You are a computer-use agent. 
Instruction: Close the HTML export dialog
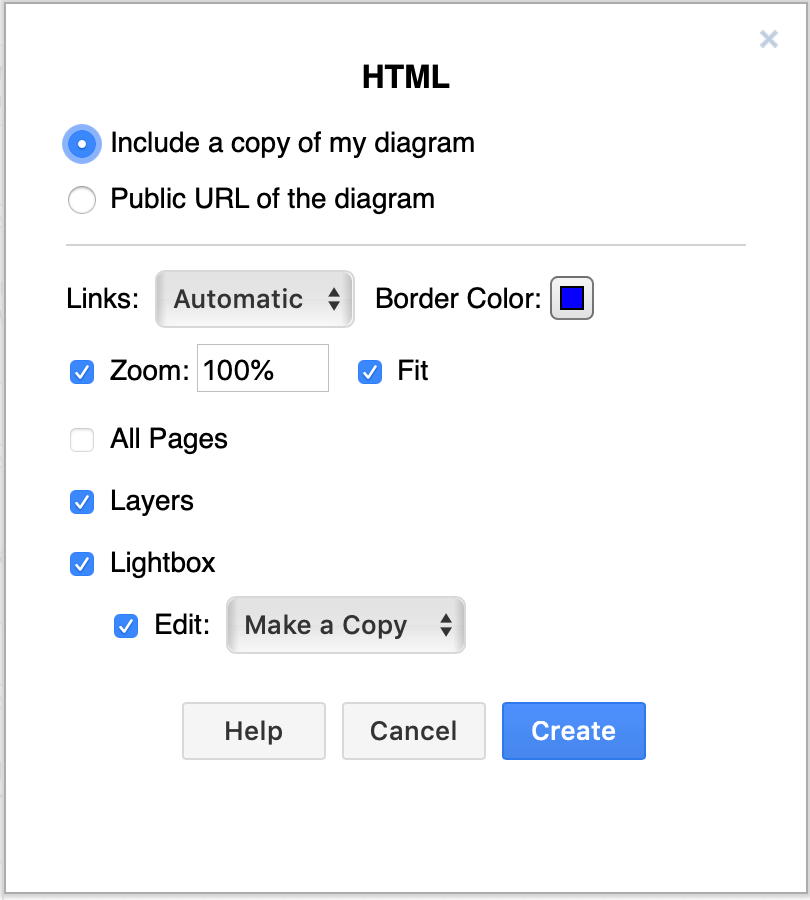point(768,39)
